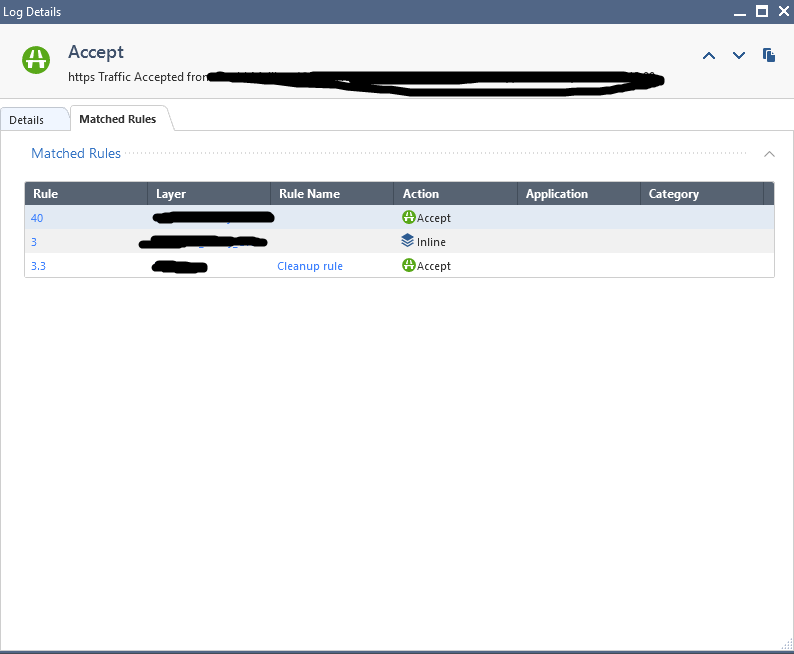Maximize the Log Details window

tap(761, 11)
